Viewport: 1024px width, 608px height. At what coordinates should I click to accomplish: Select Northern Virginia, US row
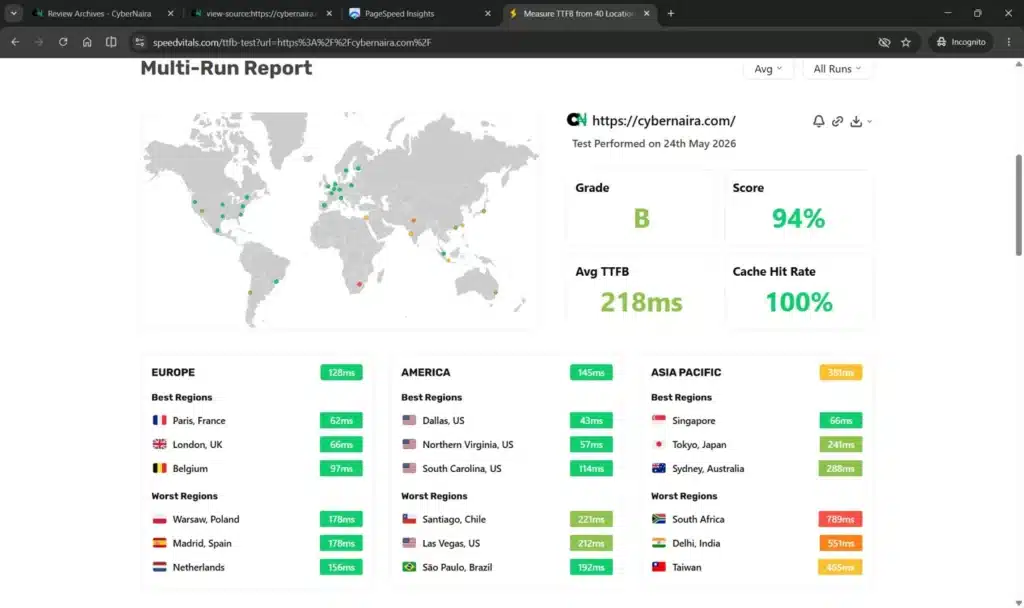[x=507, y=445]
